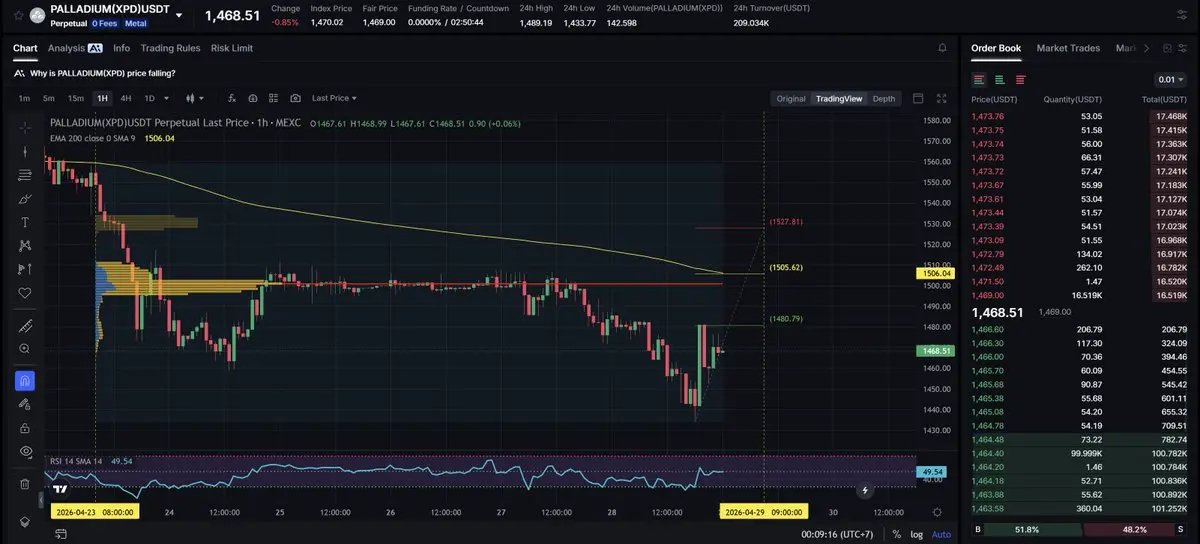
Task: Select the brush drawing tool
Action: [25, 199]
